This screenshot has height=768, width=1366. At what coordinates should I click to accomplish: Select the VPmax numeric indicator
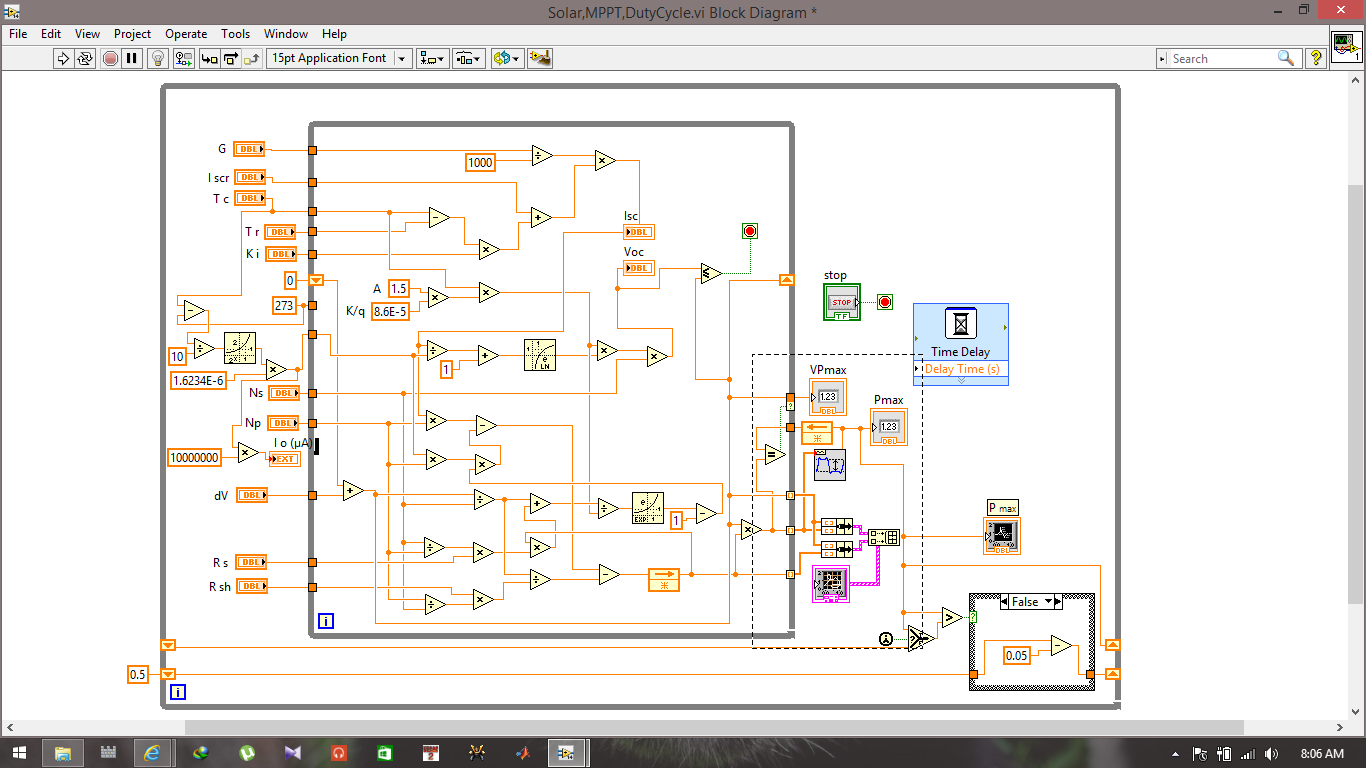828,397
